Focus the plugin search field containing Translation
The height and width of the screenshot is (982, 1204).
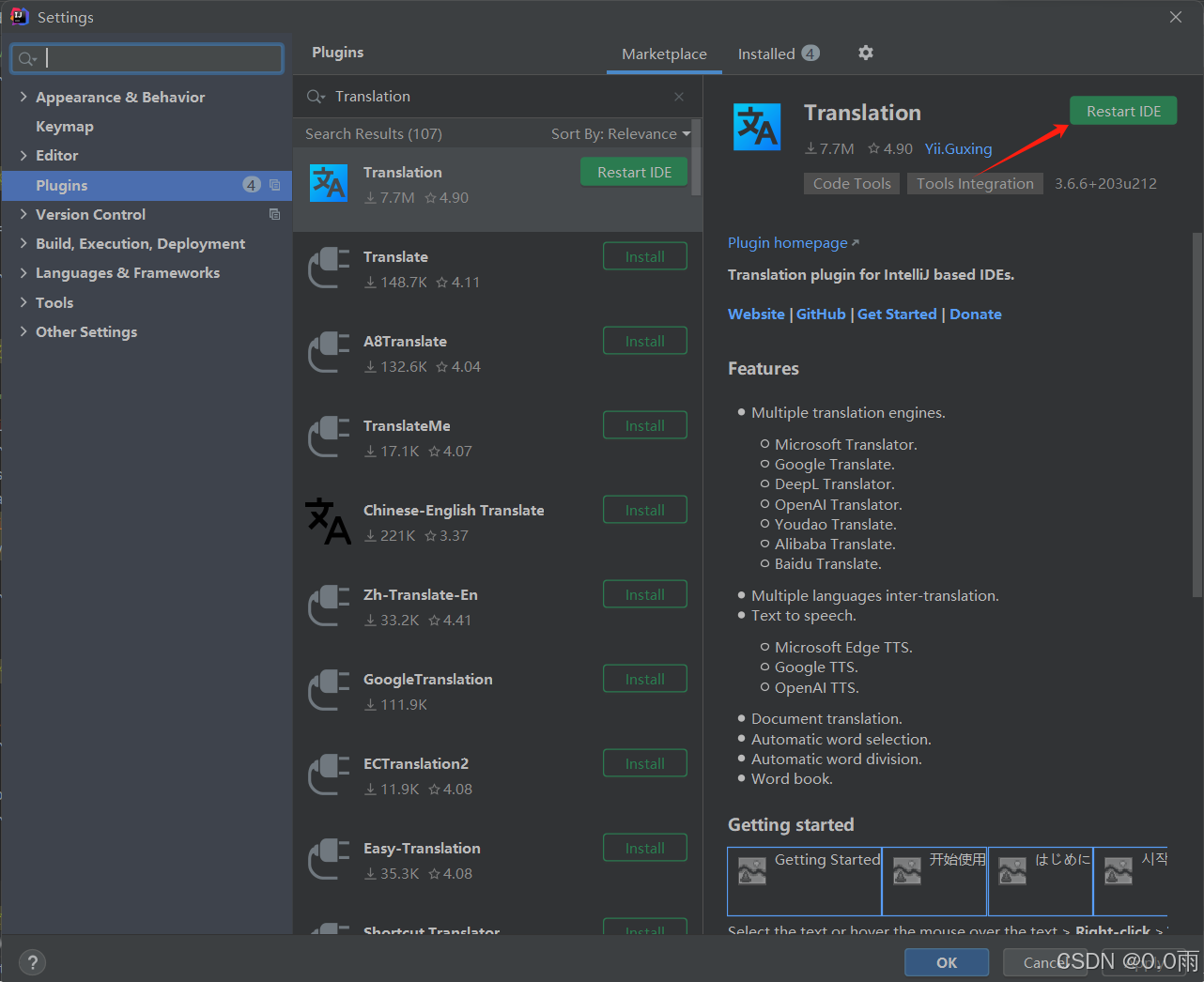(x=498, y=97)
